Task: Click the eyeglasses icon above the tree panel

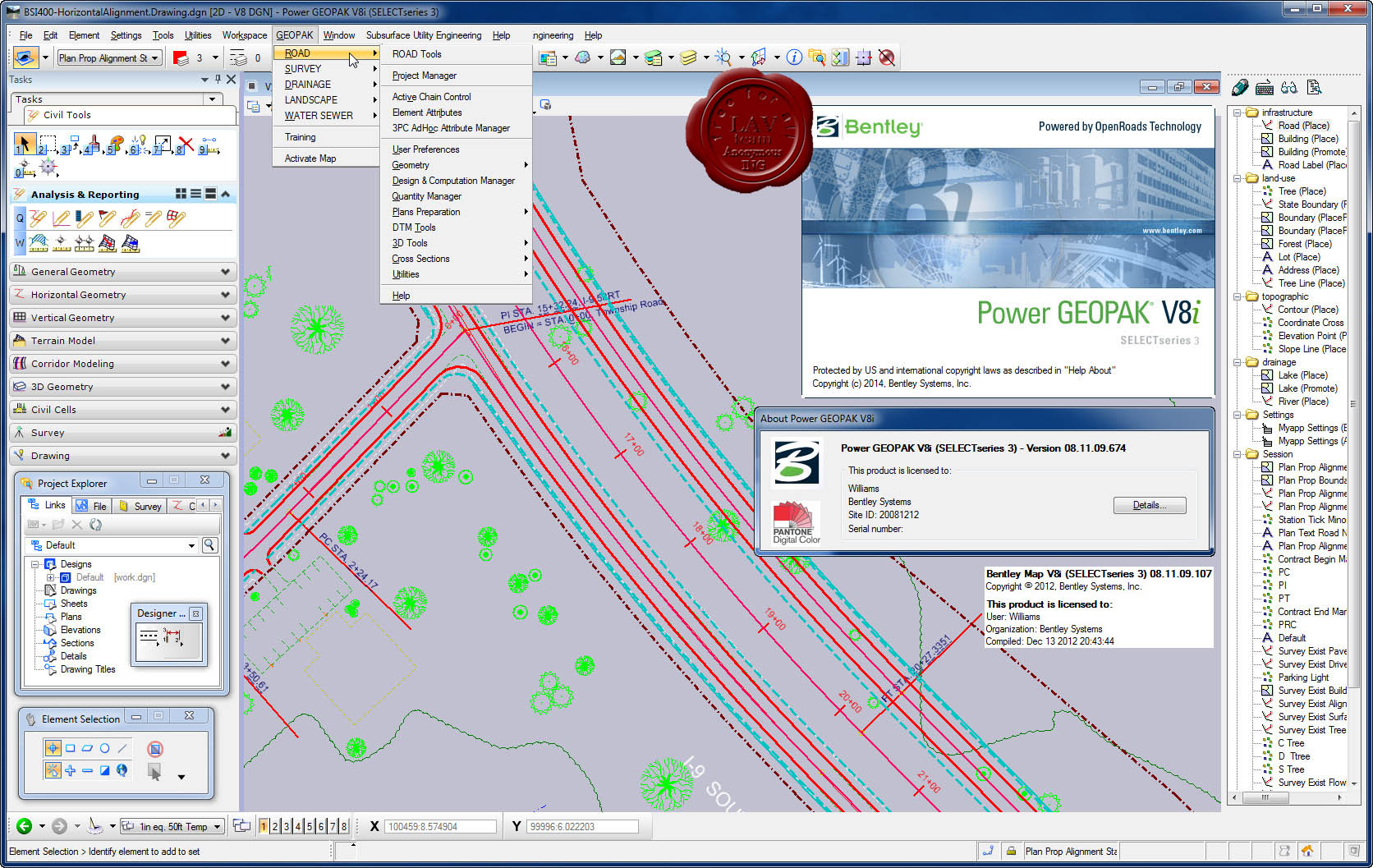Action: click(1289, 88)
